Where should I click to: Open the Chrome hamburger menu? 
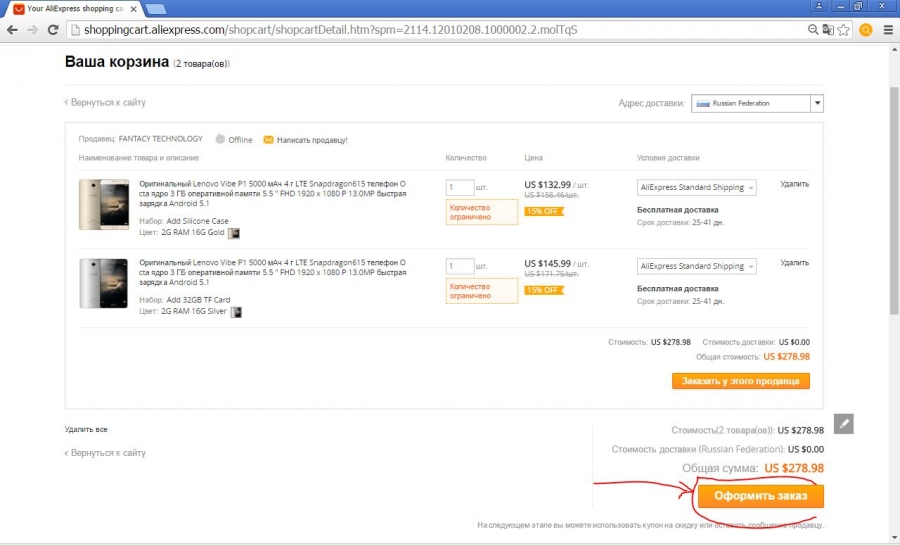tap(888, 30)
